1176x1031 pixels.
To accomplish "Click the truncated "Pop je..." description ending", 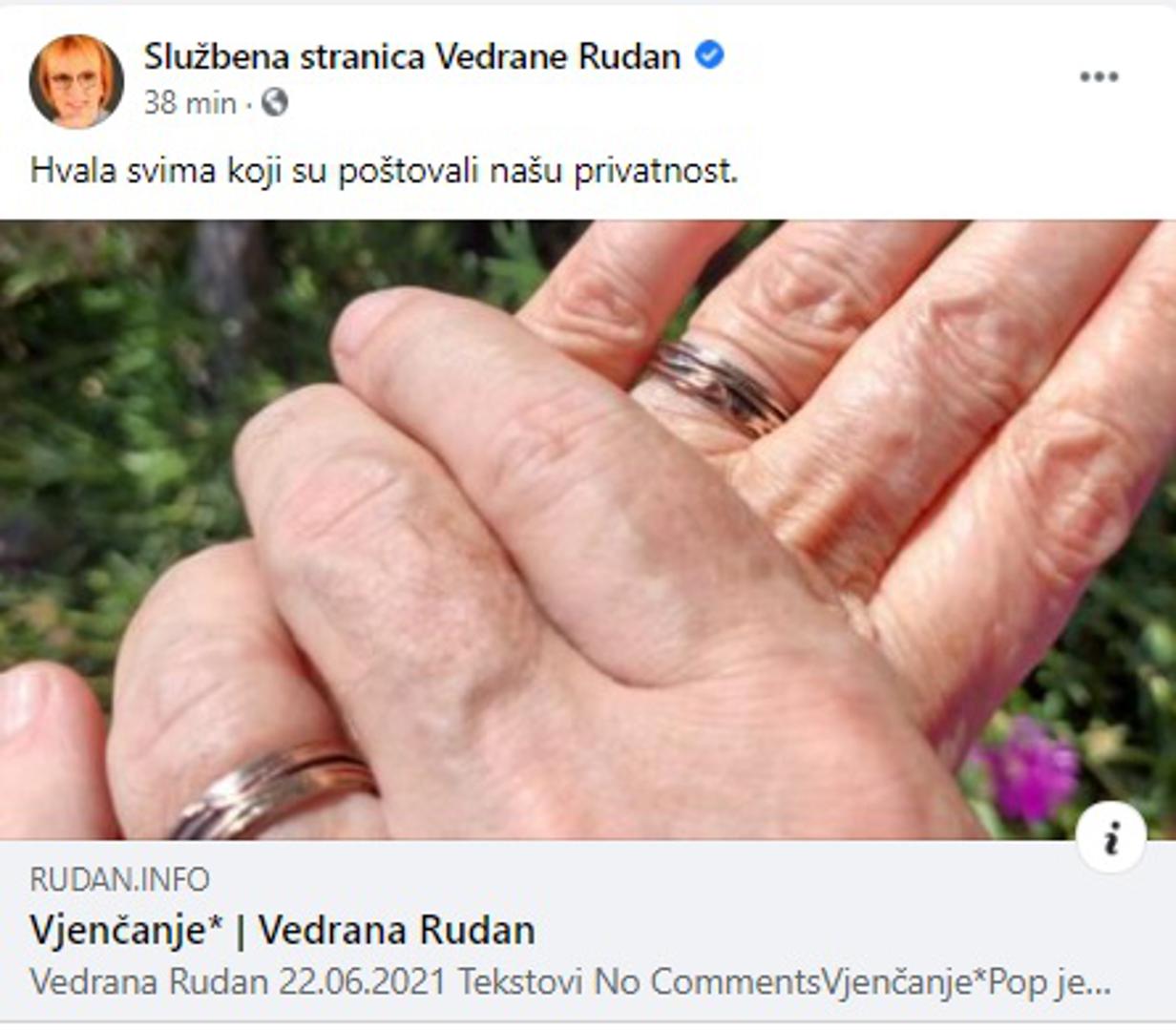I will (x=1049, y=982).
